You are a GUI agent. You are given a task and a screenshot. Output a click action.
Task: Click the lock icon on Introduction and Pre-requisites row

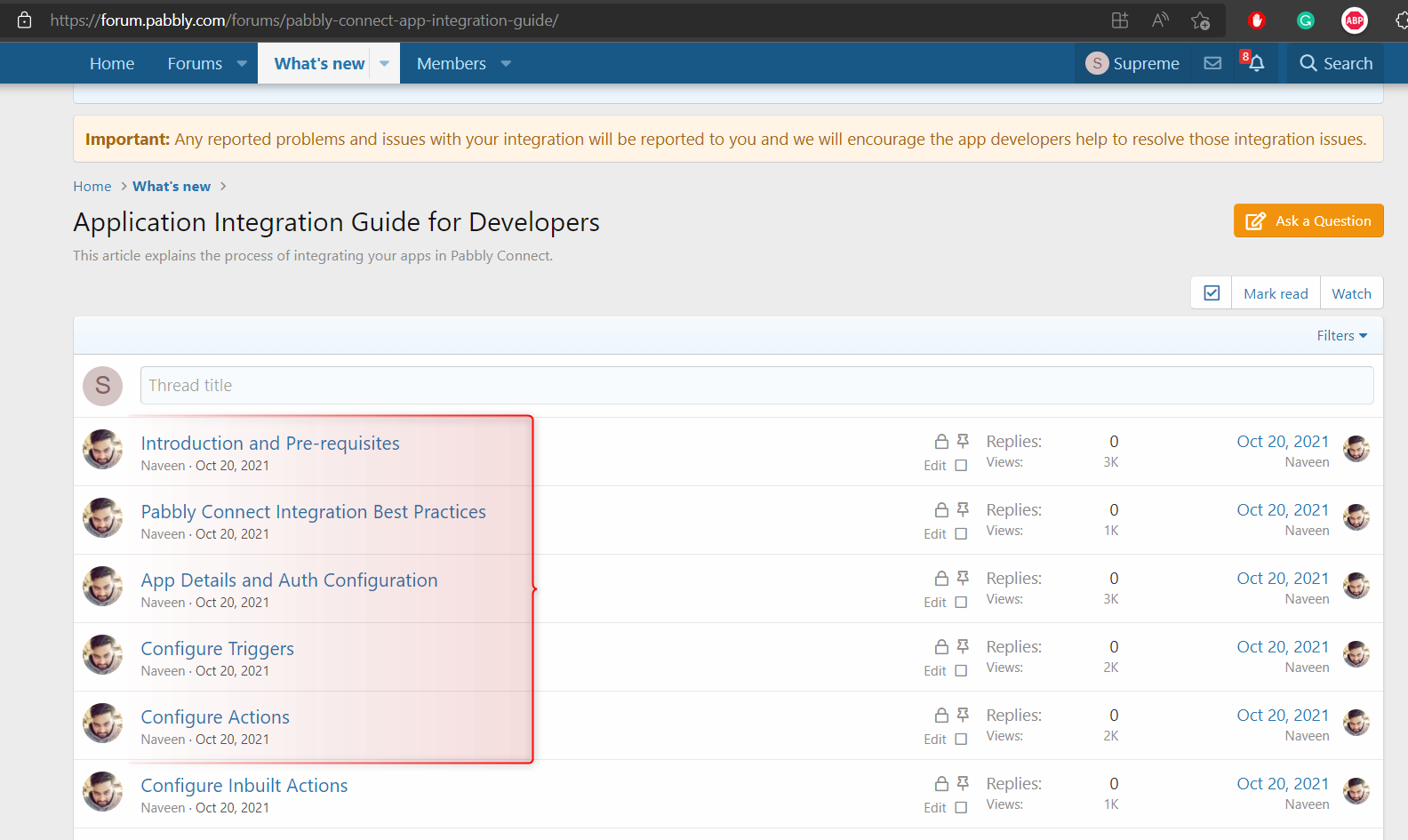pos(941,442)
